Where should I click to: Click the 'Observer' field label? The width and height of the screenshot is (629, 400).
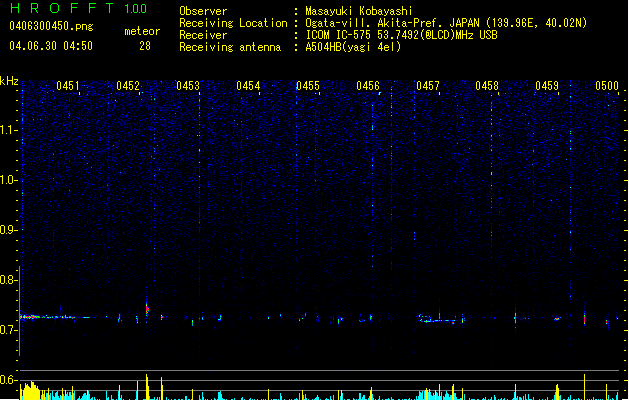click(x=203, y=11)
